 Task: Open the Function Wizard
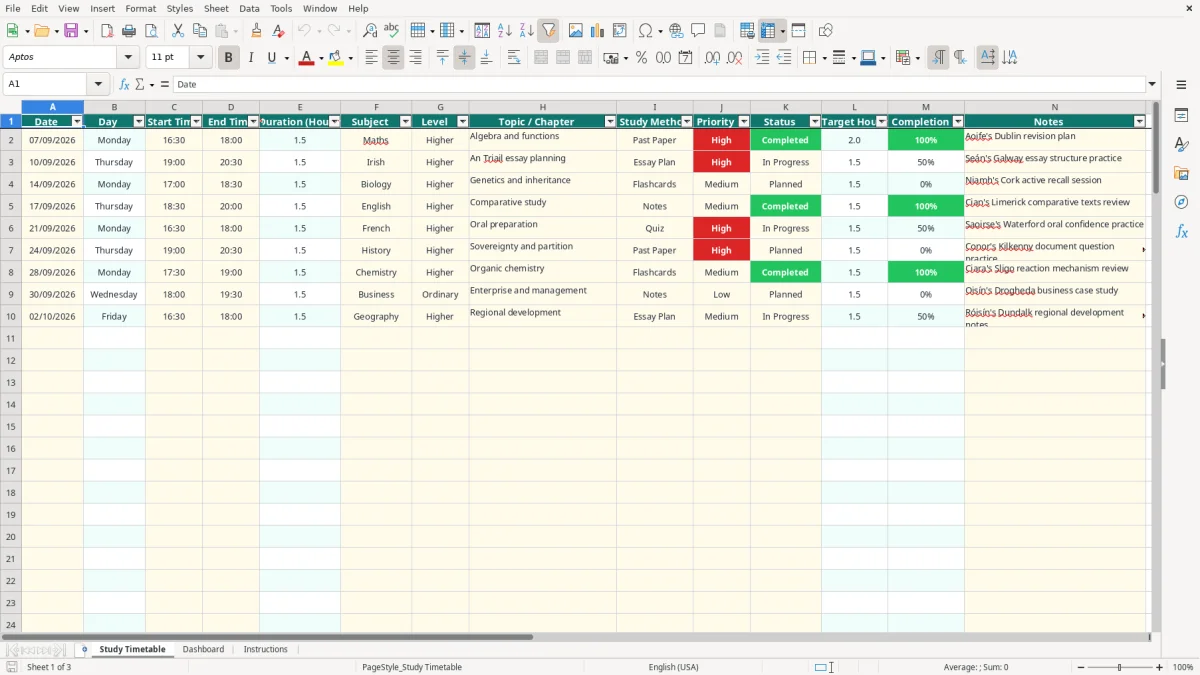[x=124, y=84]
